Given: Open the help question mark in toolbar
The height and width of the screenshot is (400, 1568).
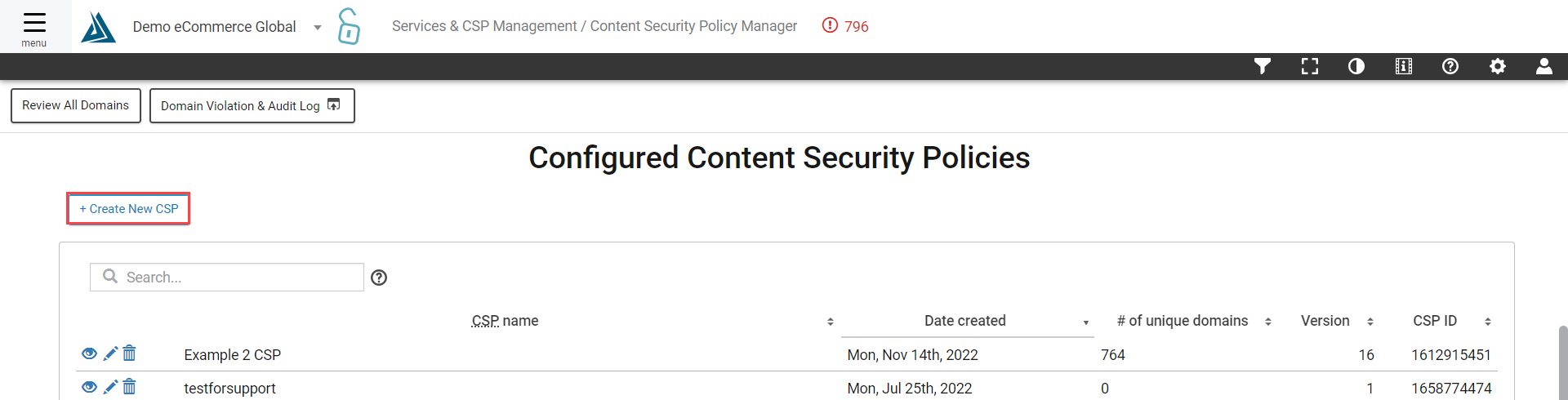Looking at the screenshot, I should point(1450,66).
